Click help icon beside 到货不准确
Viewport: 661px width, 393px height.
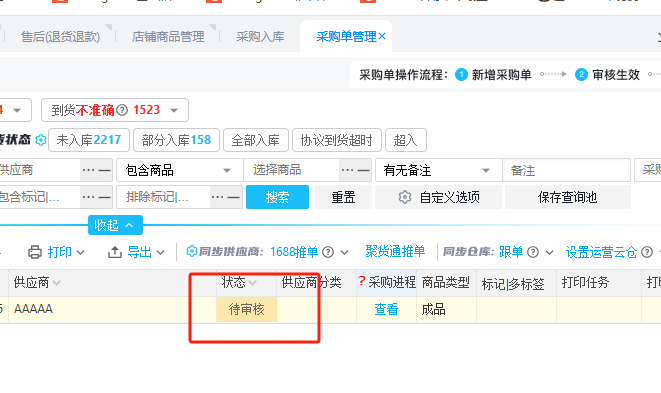(122, 110)
